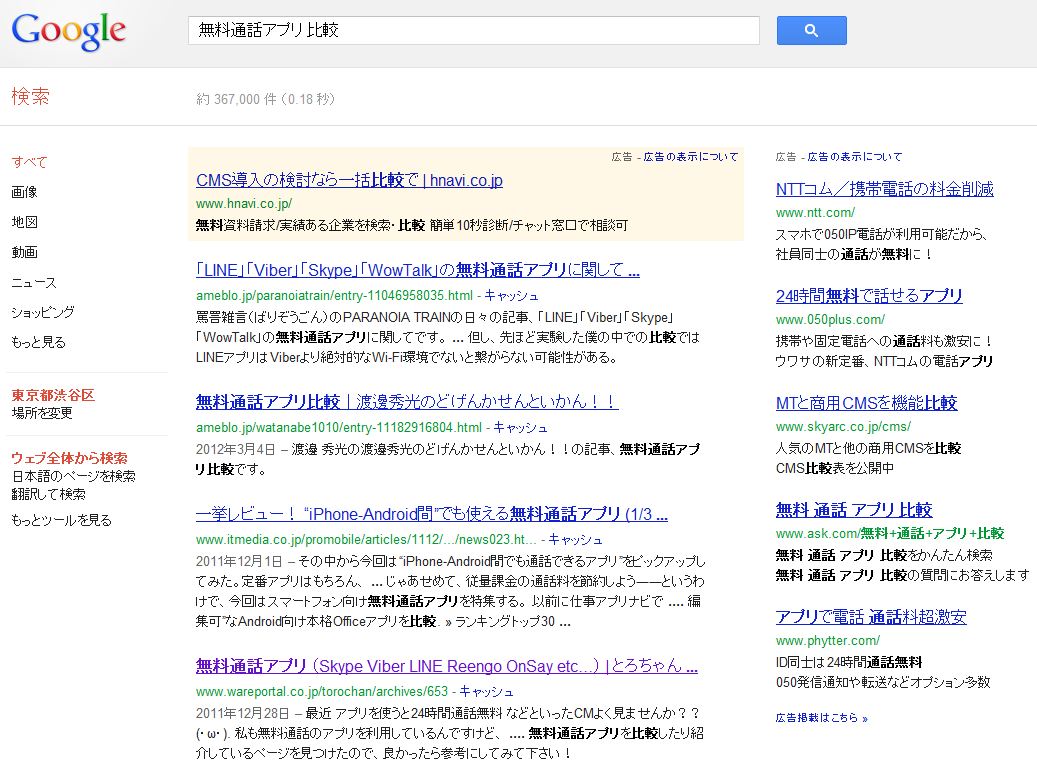Switch to ニュース news results
Image resolution: width=1037 pixels, height=774 pixels.
point(34,282)
